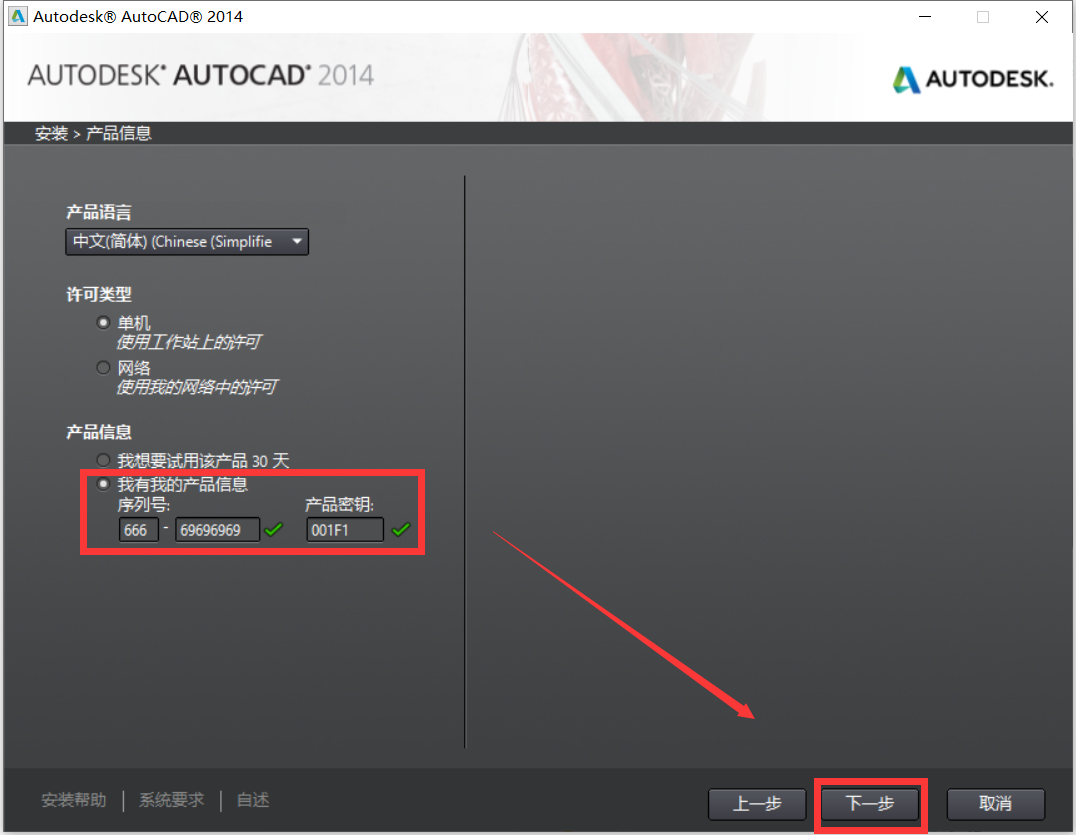Choose 我想要试用该产品 30 天 trial option

pos(104,460)
